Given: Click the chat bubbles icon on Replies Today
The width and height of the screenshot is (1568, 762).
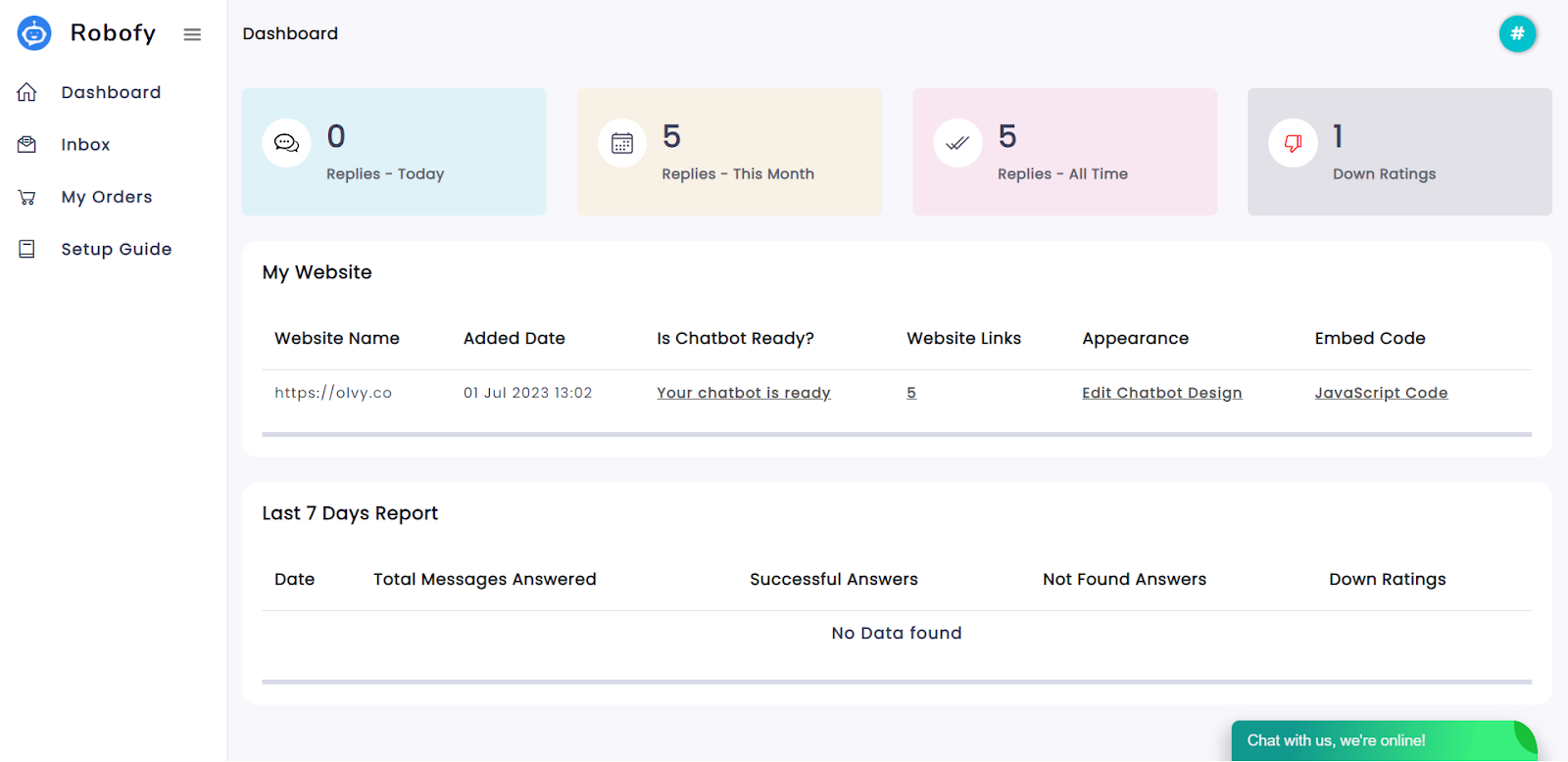Looking at the screenshot, I should click(286, 143).
